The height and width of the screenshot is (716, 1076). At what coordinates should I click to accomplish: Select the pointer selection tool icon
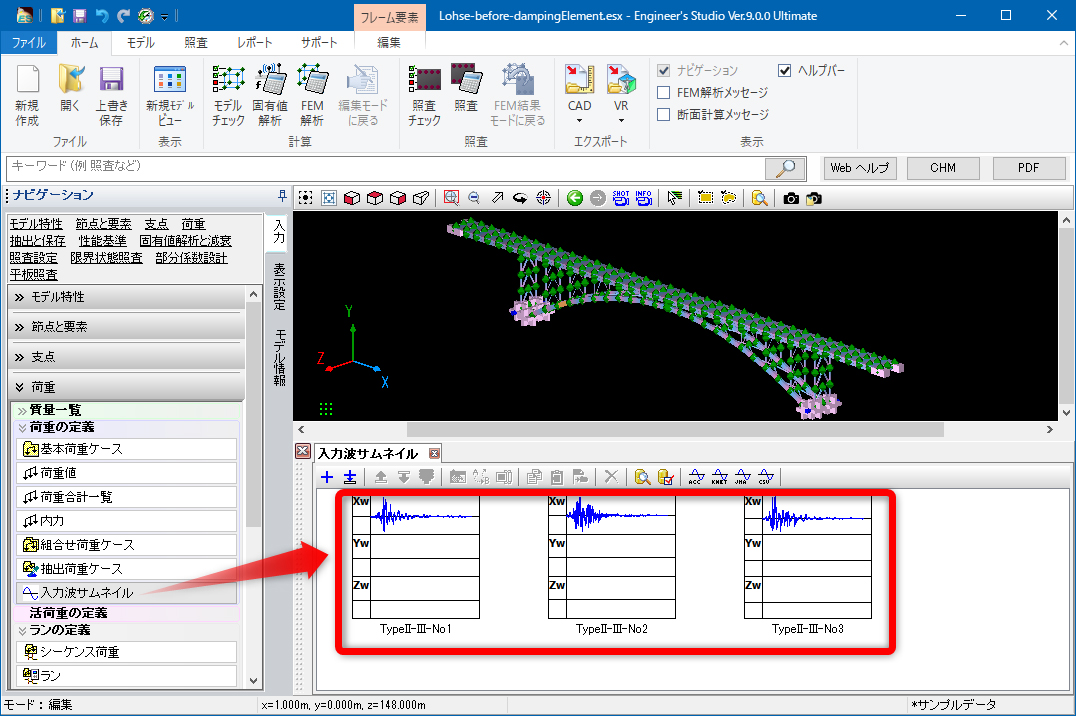coord(675,198)
